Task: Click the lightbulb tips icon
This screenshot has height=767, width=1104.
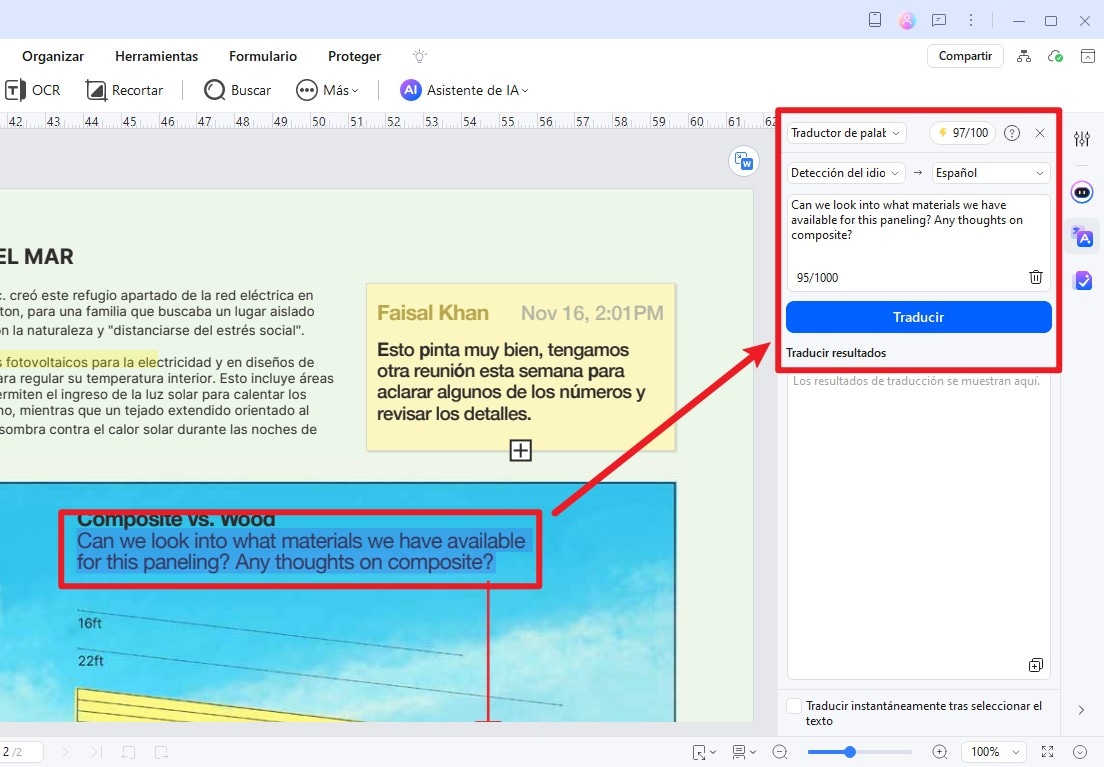Action: 420,56
